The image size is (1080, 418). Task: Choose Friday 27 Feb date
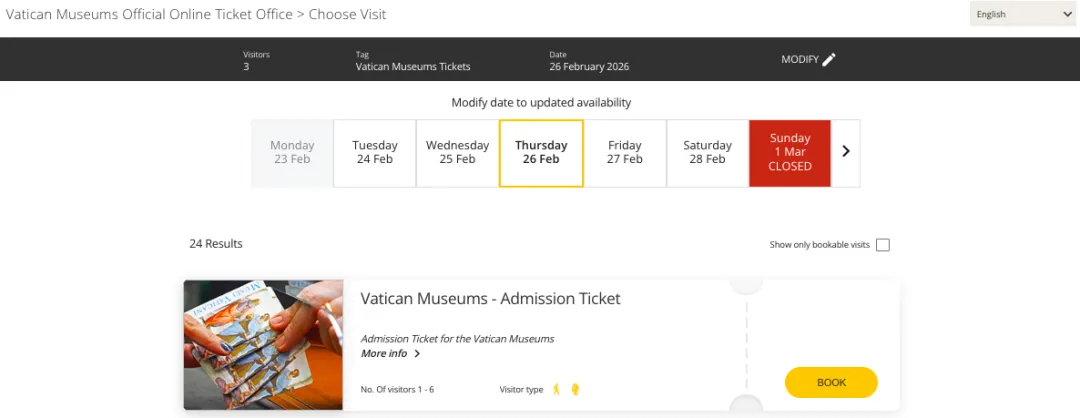[625, 152]
